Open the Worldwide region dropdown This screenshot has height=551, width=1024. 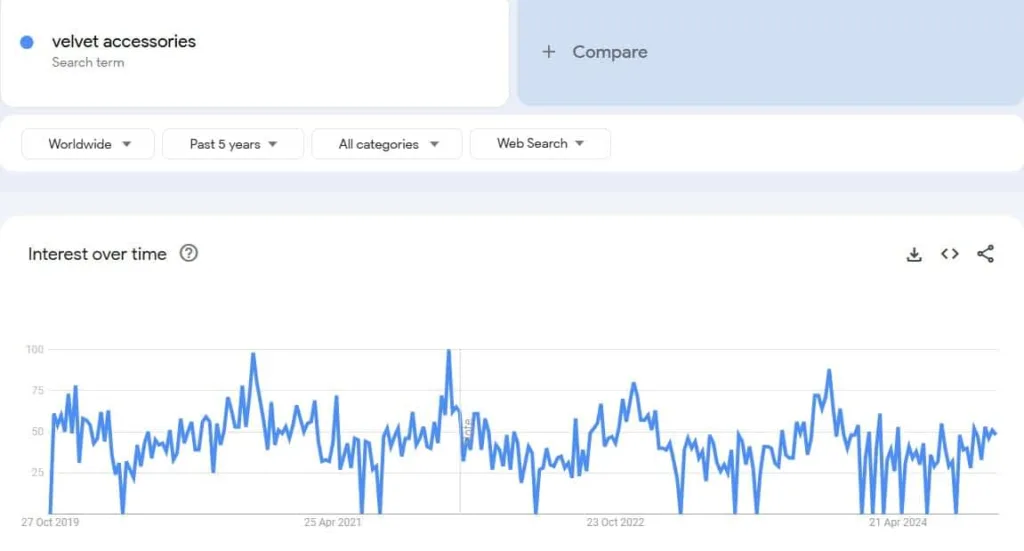[x=88, y=144]
